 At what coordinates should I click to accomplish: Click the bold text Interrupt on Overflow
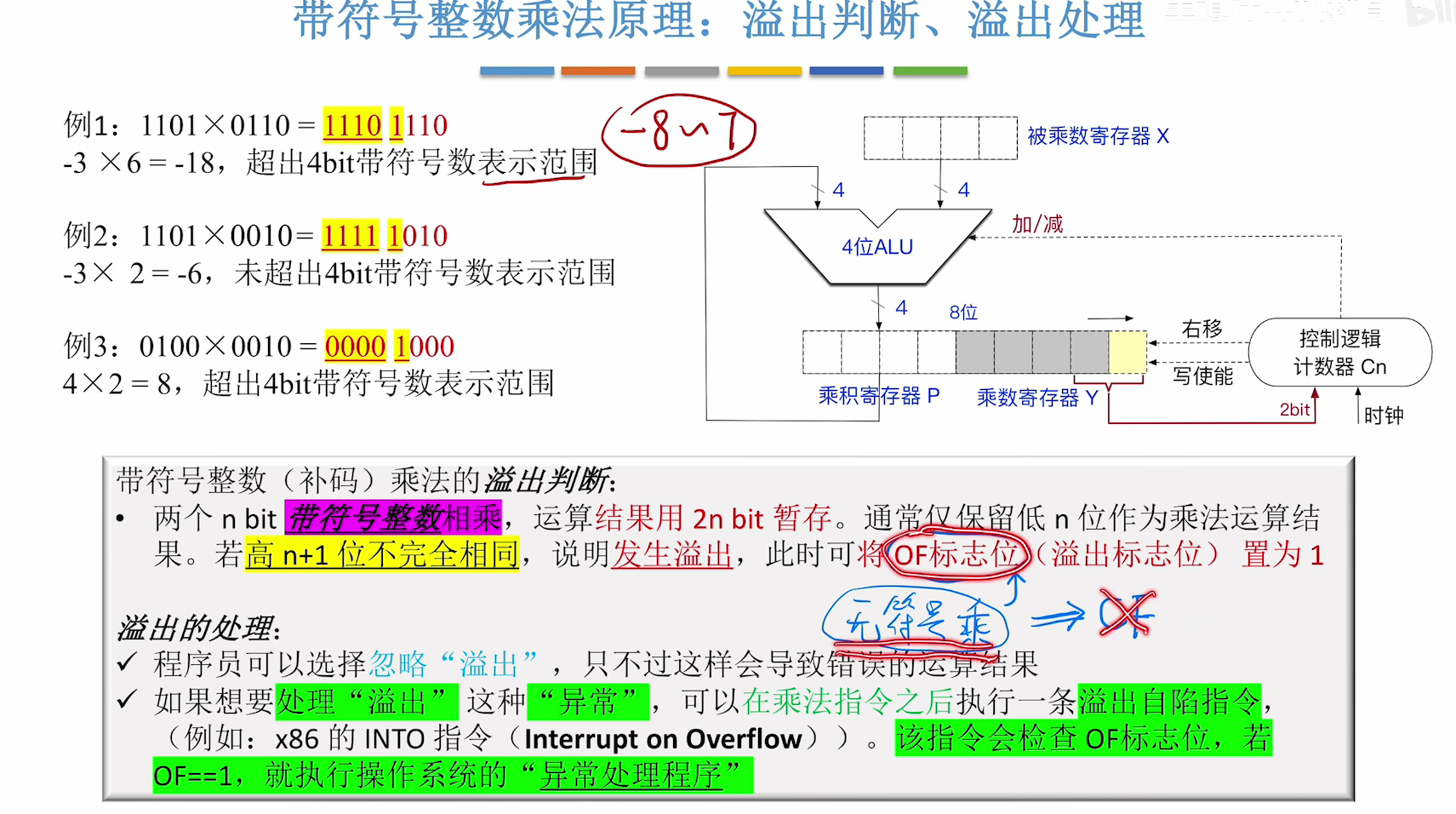[663, 739]
